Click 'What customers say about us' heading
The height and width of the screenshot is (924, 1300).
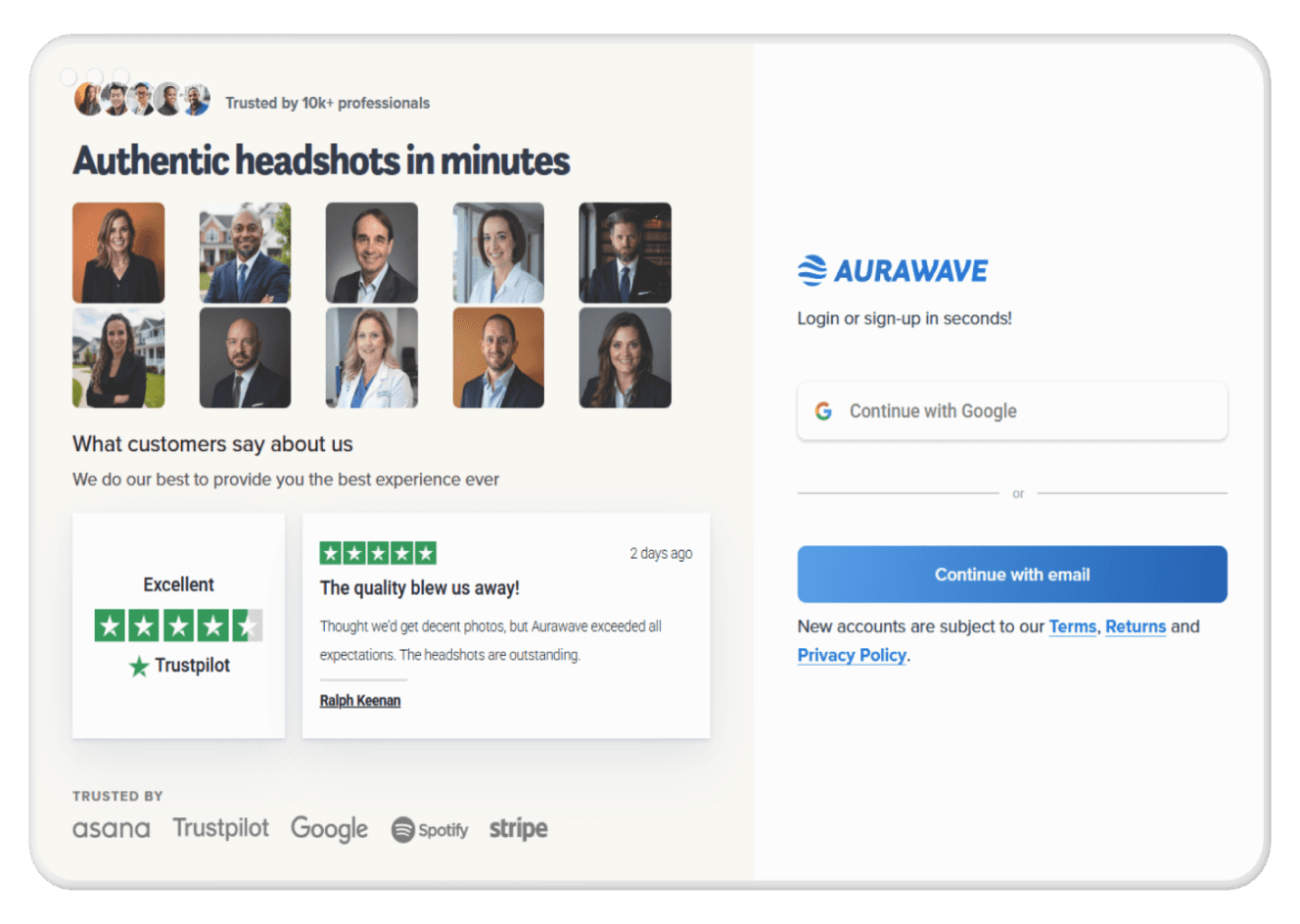(x=212, y=444)
